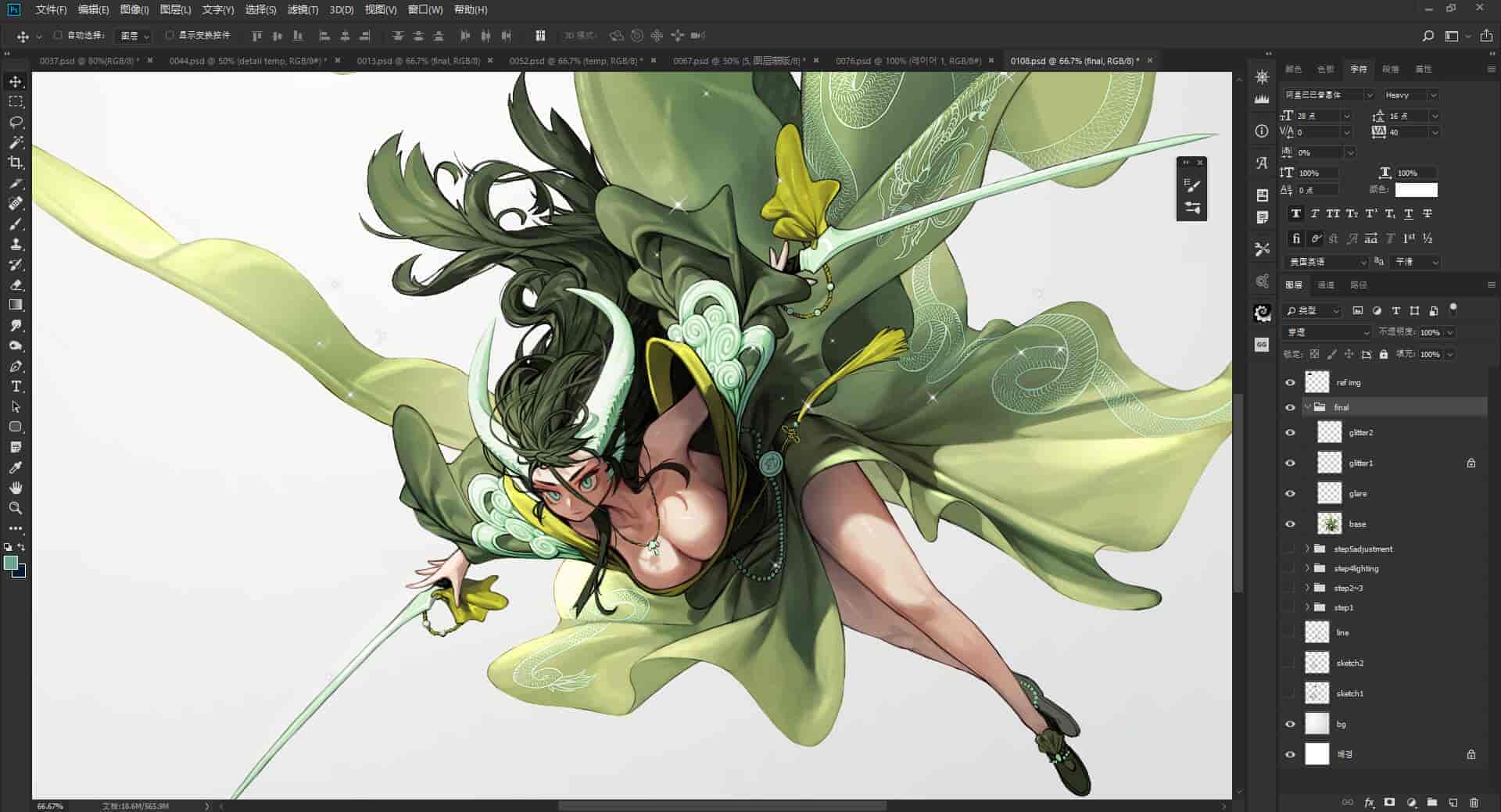
Task: Open the layer opacity dropdown
Action: [1449, 332]
